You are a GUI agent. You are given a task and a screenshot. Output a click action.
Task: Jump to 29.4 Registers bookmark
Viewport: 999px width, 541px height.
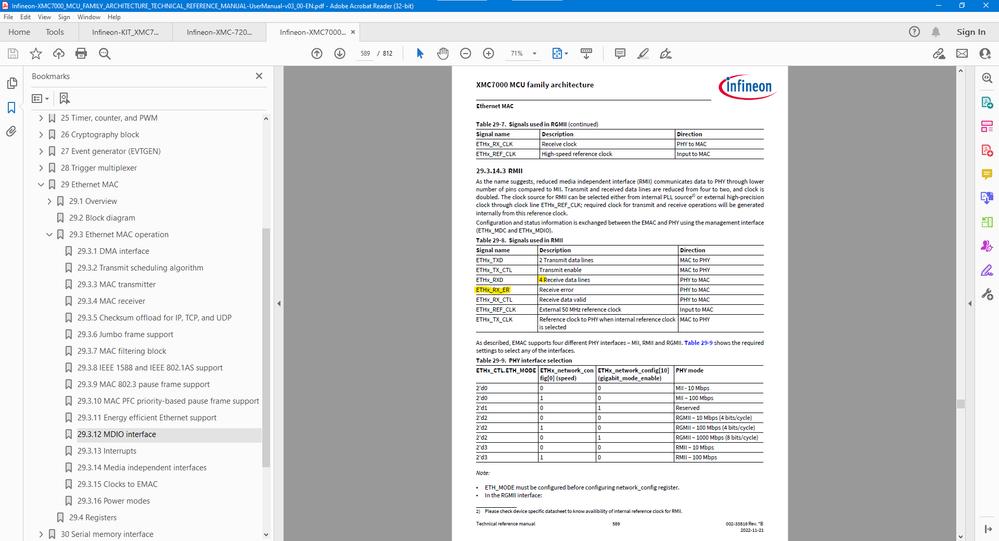point(93,517)
